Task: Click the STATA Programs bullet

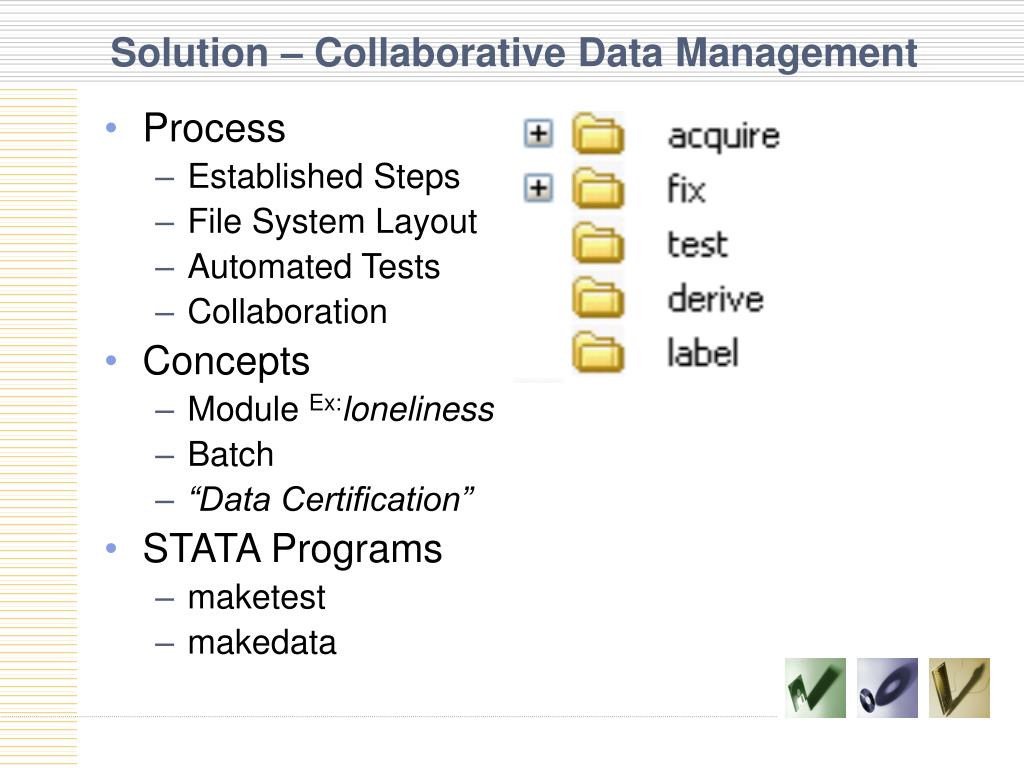Action: (292, 549)
